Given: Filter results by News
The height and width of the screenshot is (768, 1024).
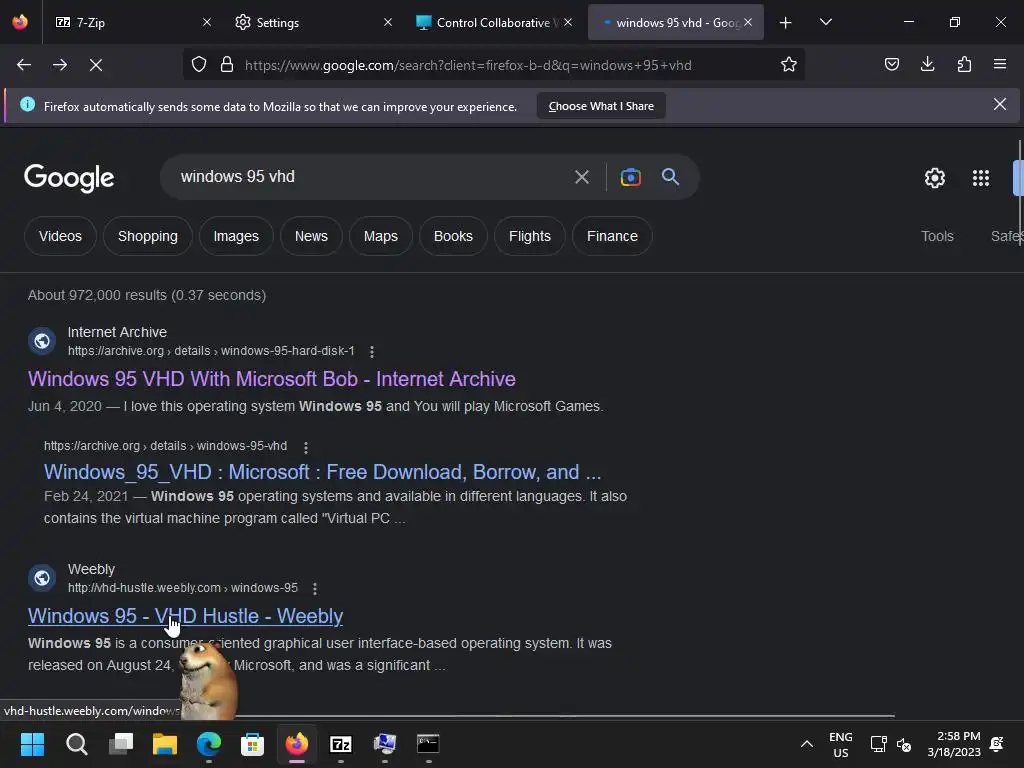Looking at the screenshot, I should click(x=311, y=236).
